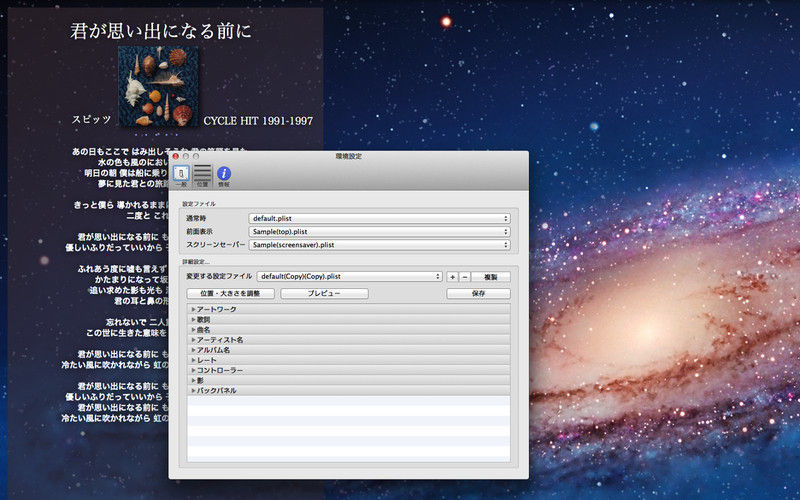800x500 pixels.
Task: Click the plus button to add a settings file
Action: [452, 277]
